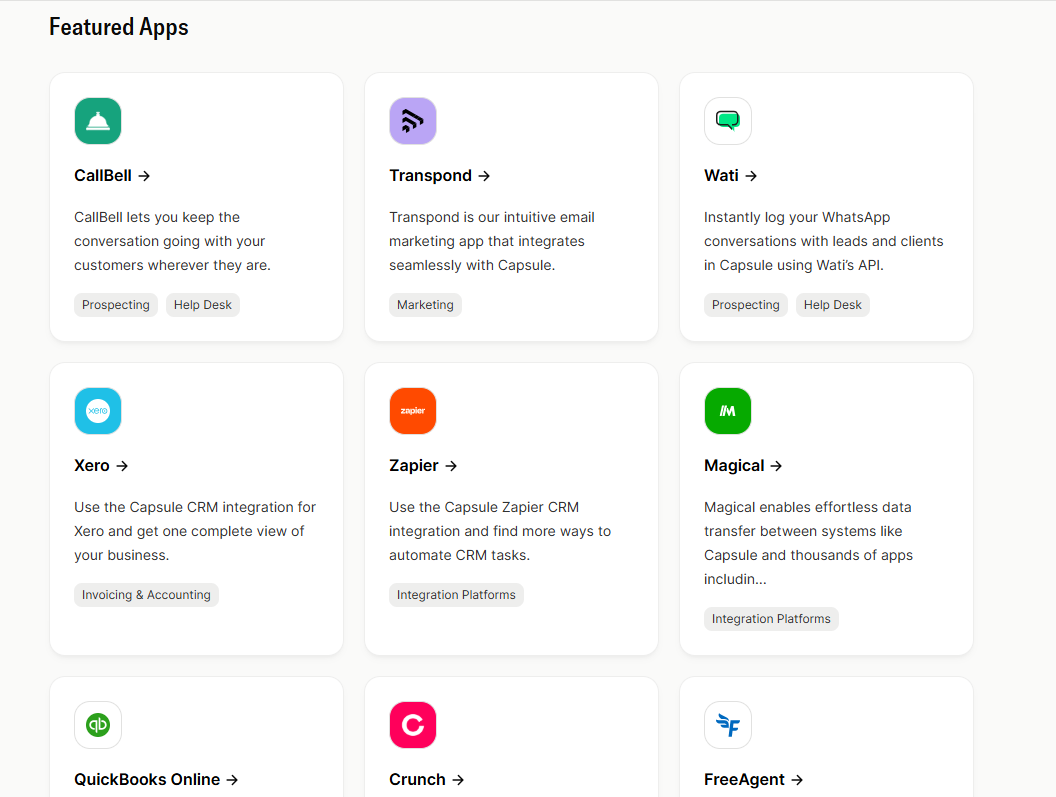Select Help Desk tag on Wati card
Screen dimensions: 1056x797
pyautogui.click(x=832, y=305)
